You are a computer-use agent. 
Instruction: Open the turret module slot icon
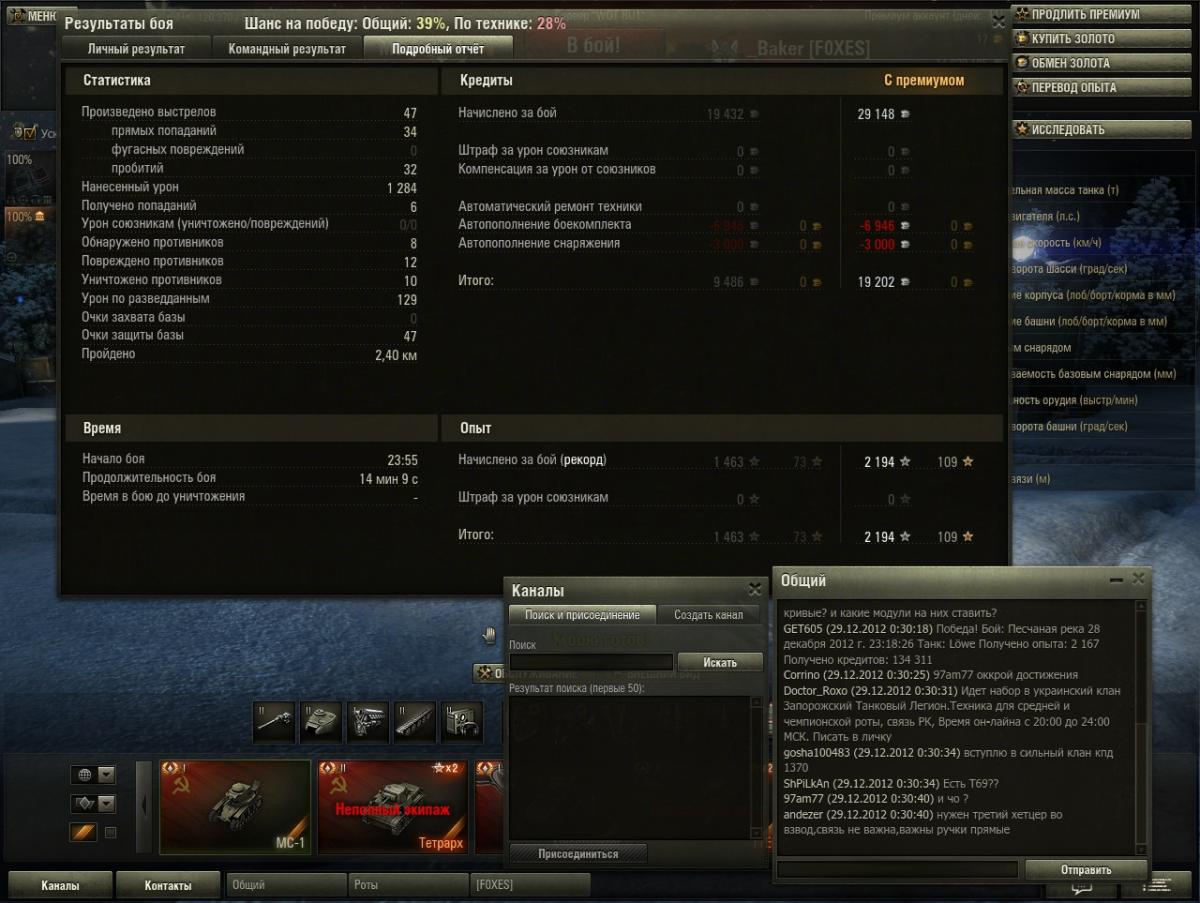(321, 721)
